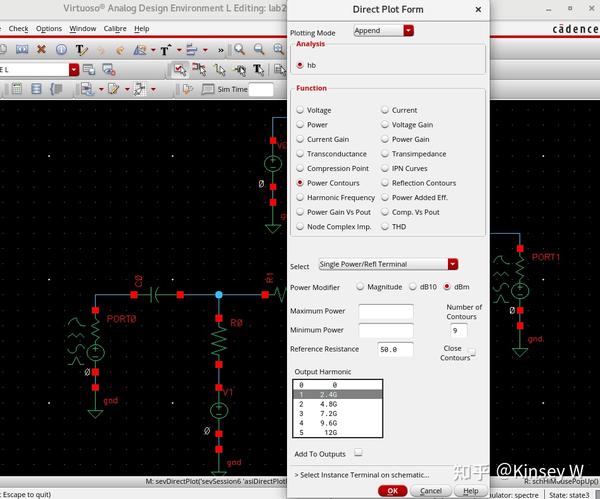Viewport: 600px width, 499px height.
Task: Open the Window menu
Action: [x=83, y=29]
